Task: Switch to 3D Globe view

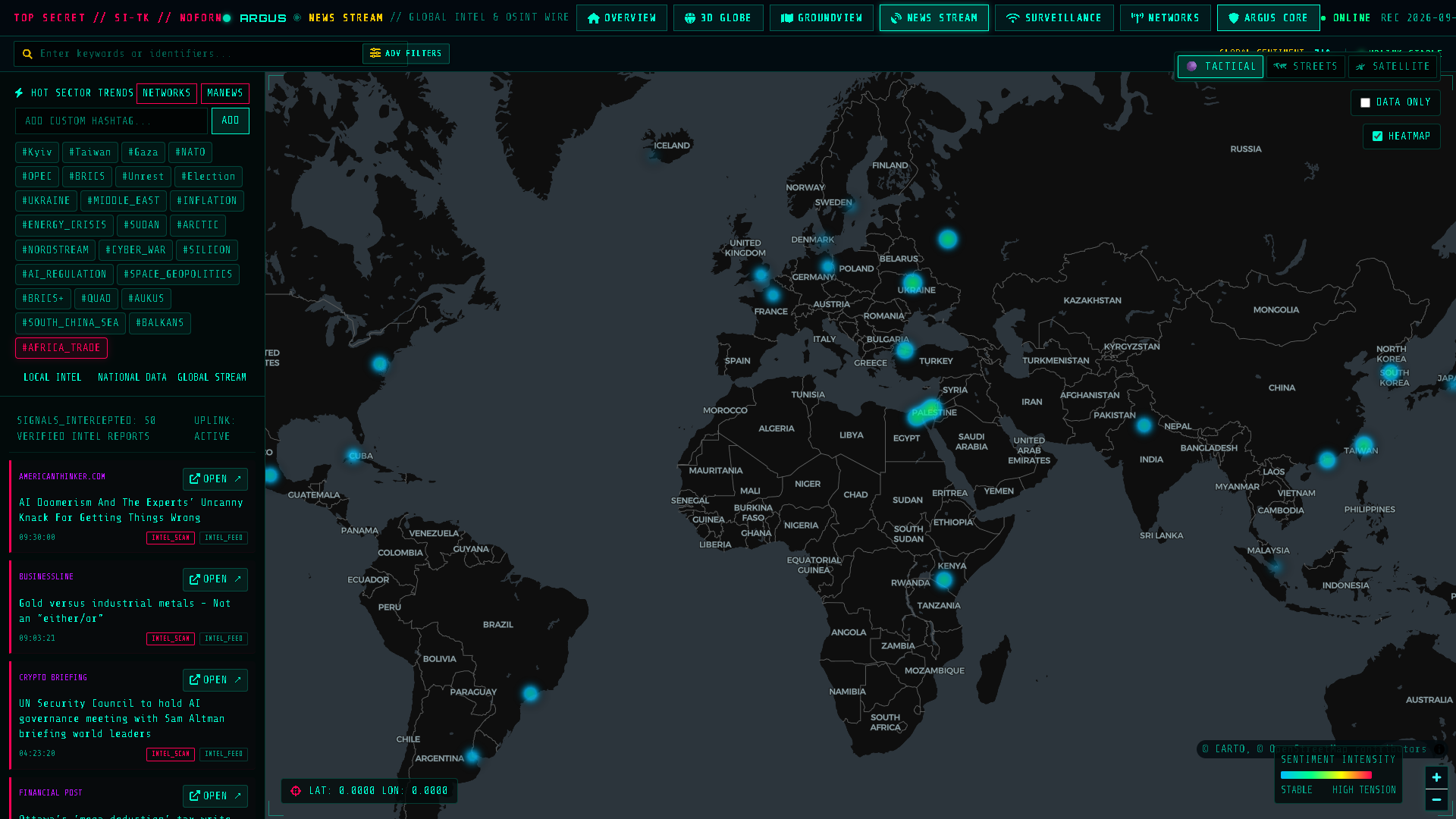Action: (x=718, y=18)
